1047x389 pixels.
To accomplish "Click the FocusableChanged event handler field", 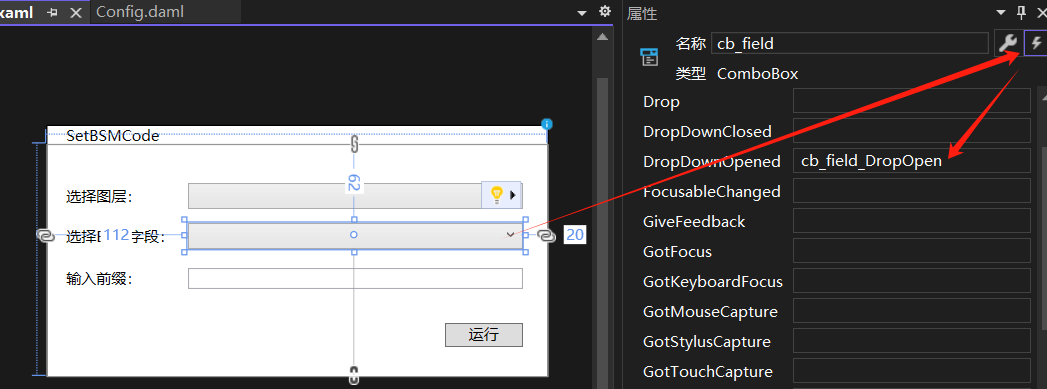I will point(911,191).
